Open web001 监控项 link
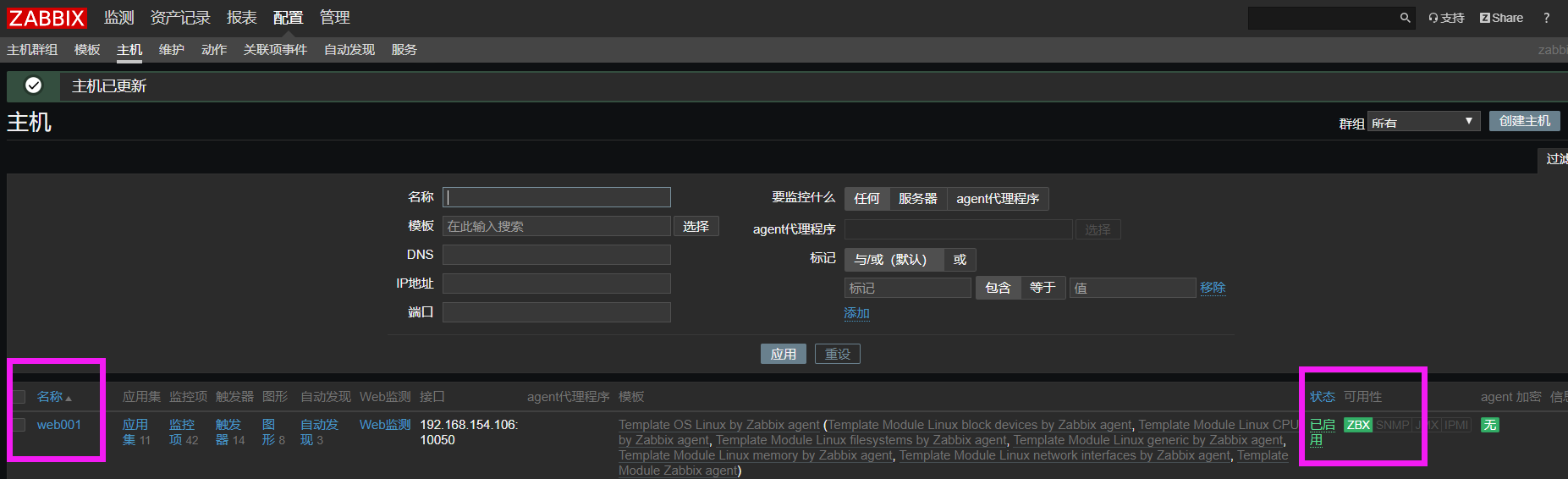Viewport: 1568px width, 479px height. (x=181, y=432)
